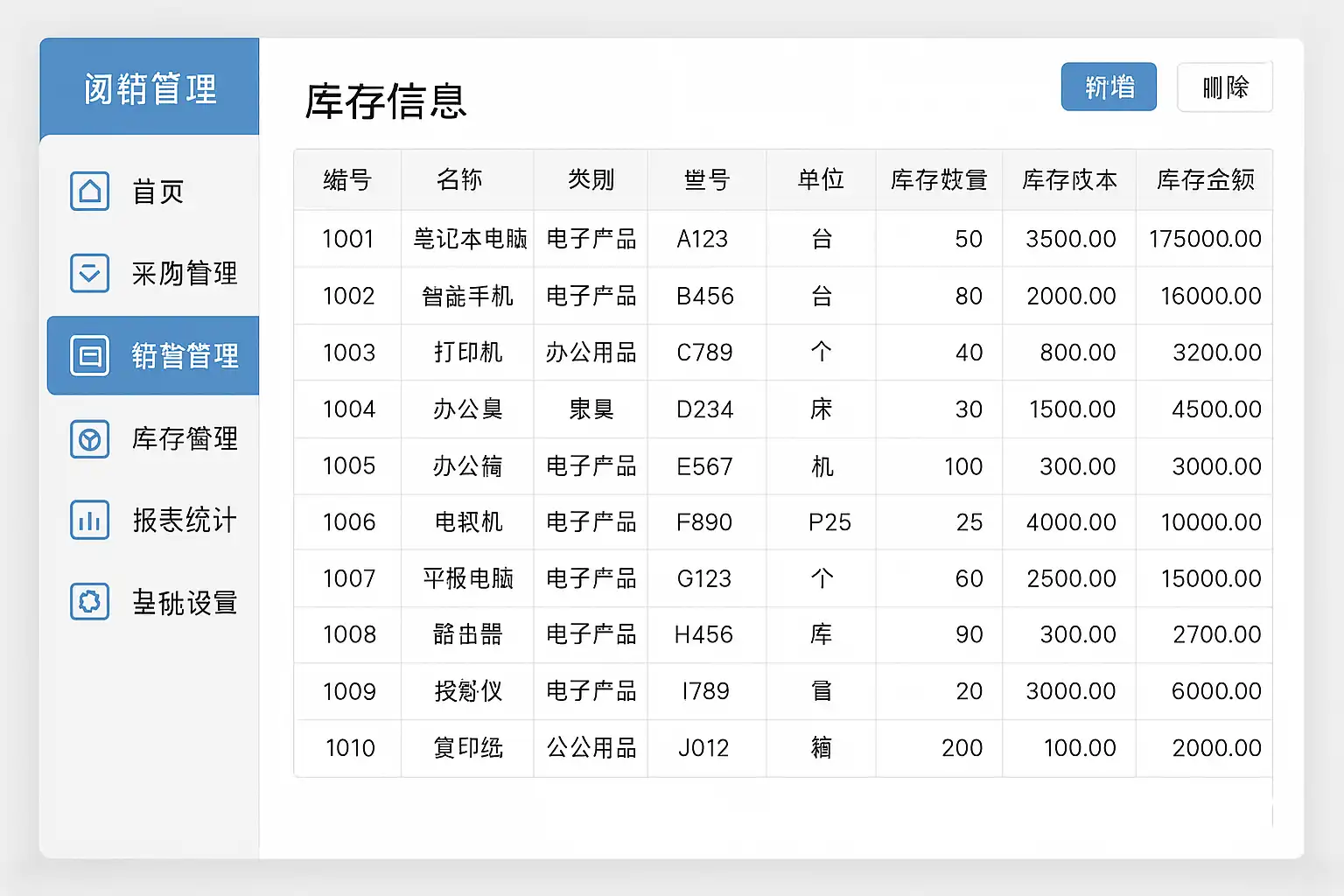The height and width of the screenshot is (896, 1344).
Task: Click model number G123
Action: pos(704,578)
